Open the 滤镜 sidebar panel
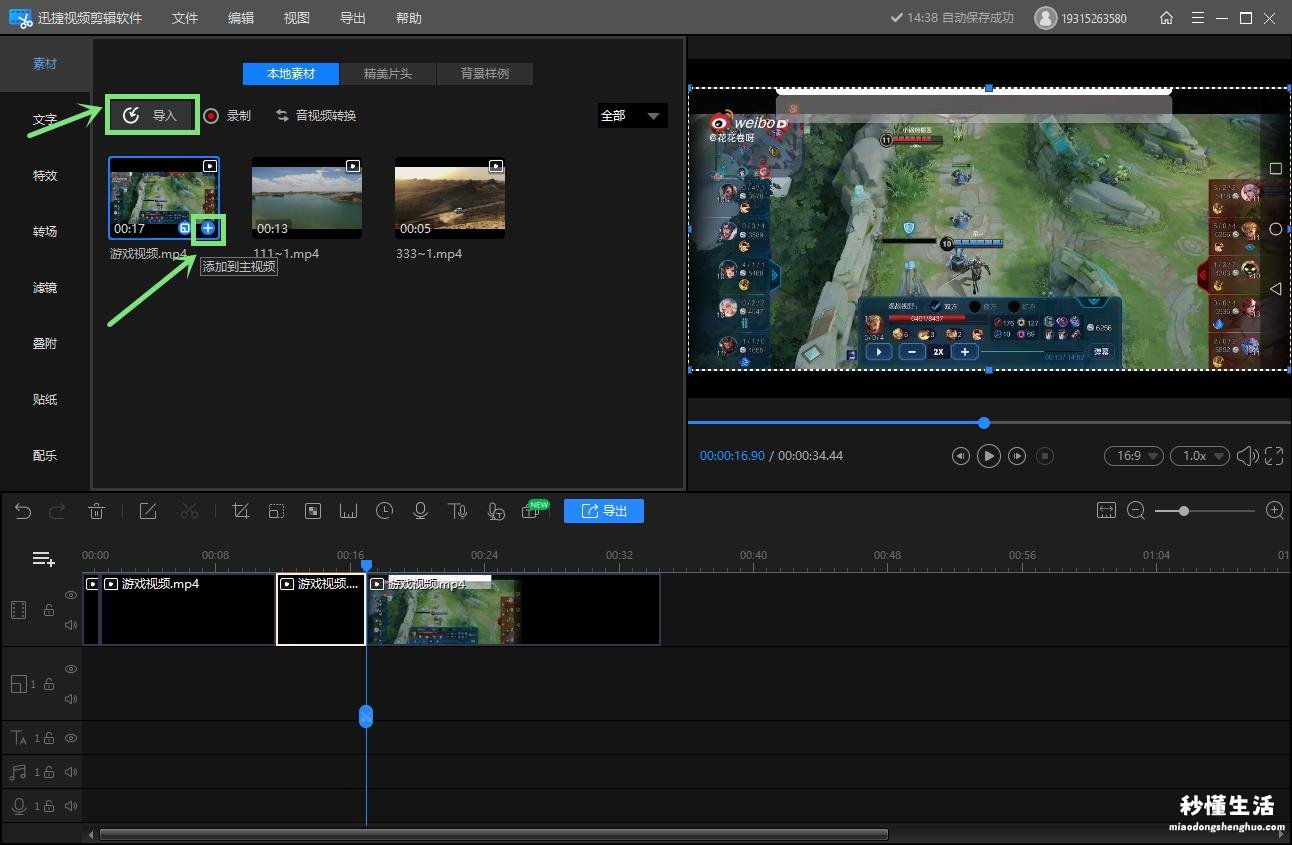Screen dimensions: 1292x845 point(45,288)
